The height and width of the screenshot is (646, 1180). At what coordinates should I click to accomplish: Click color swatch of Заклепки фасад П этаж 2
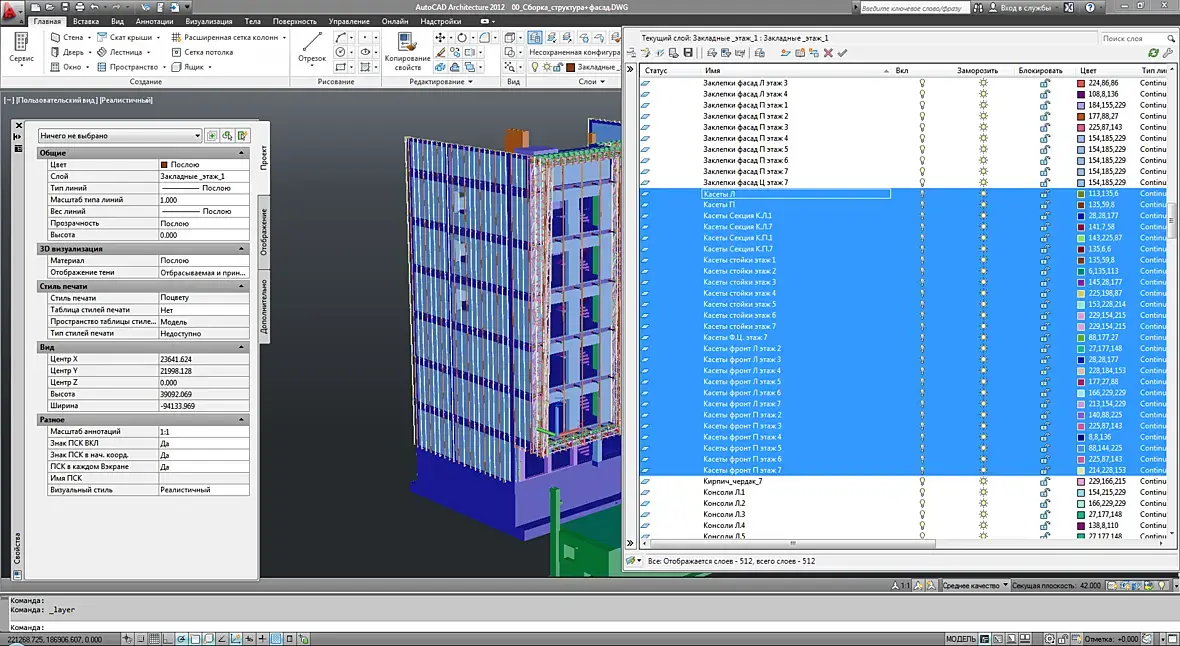(x=1081, y=117)
